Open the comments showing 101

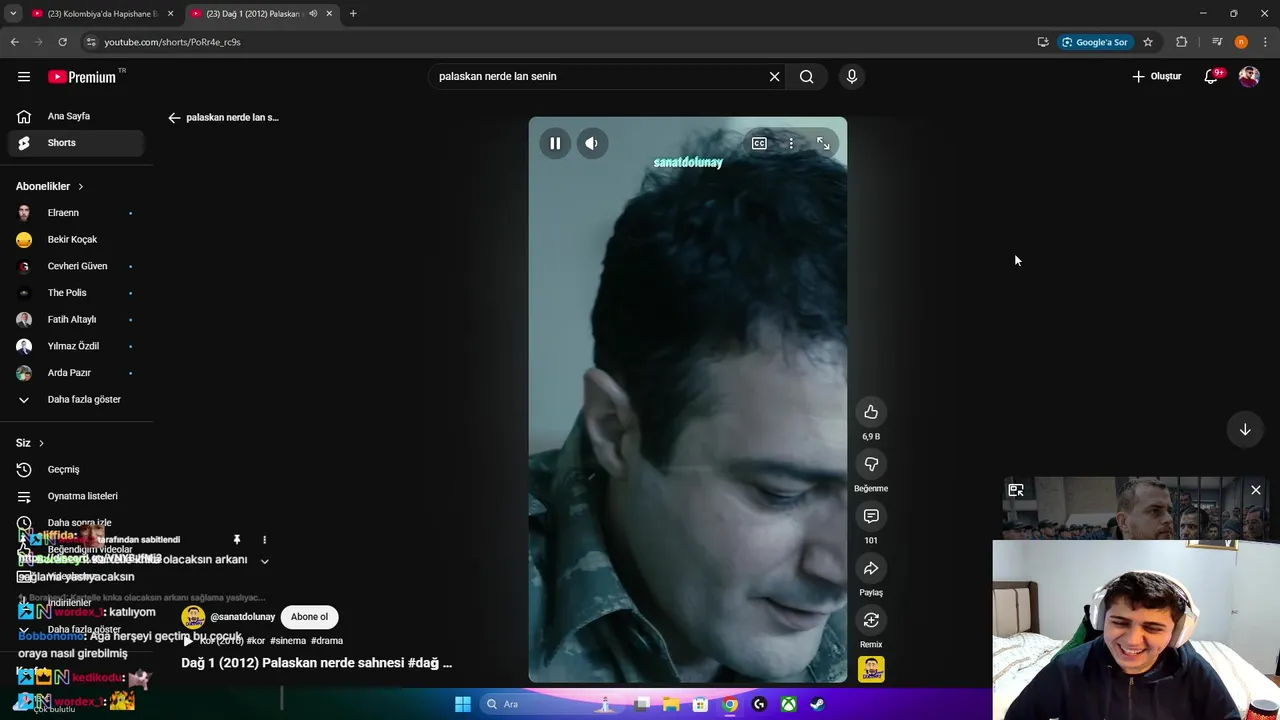[x=871, y=516]
